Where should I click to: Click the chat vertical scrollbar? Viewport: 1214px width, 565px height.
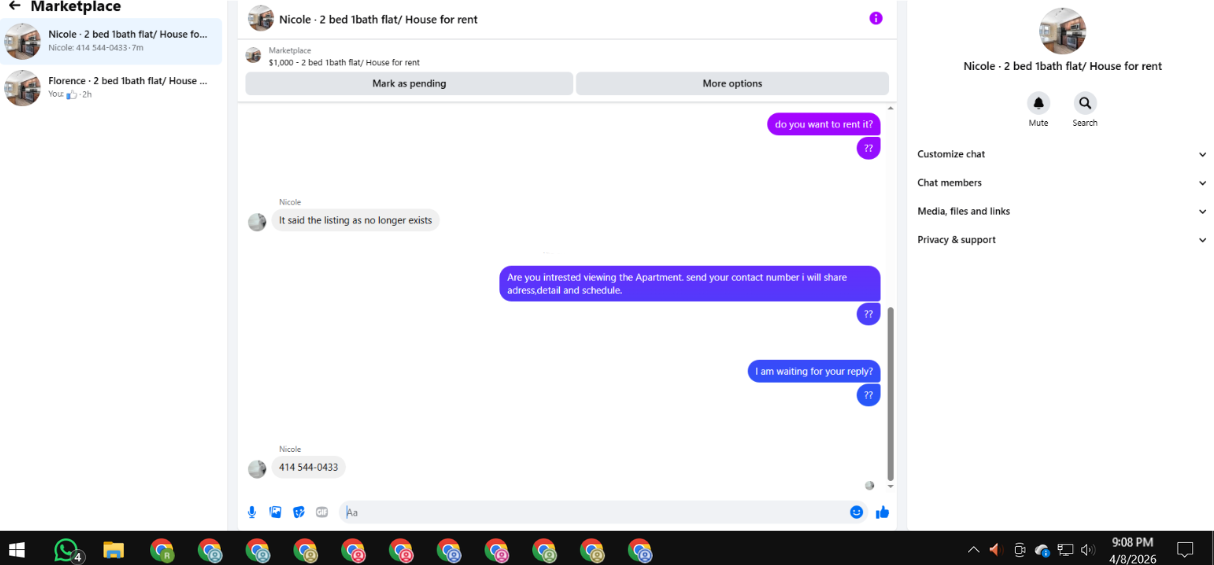tap(890, 395)
